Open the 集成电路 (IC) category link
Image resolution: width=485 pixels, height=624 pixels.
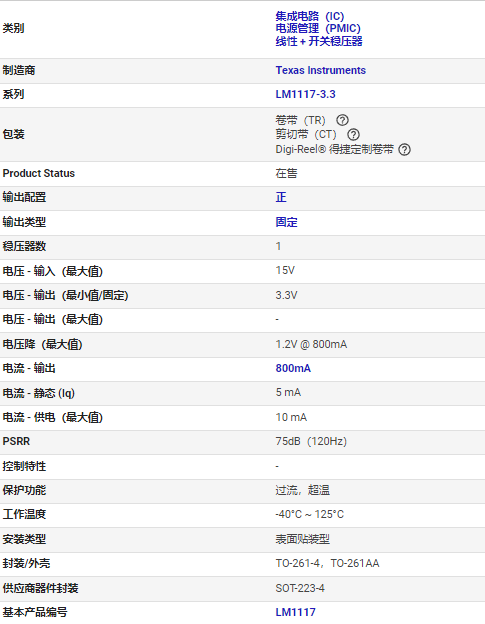tap(310, 16)
